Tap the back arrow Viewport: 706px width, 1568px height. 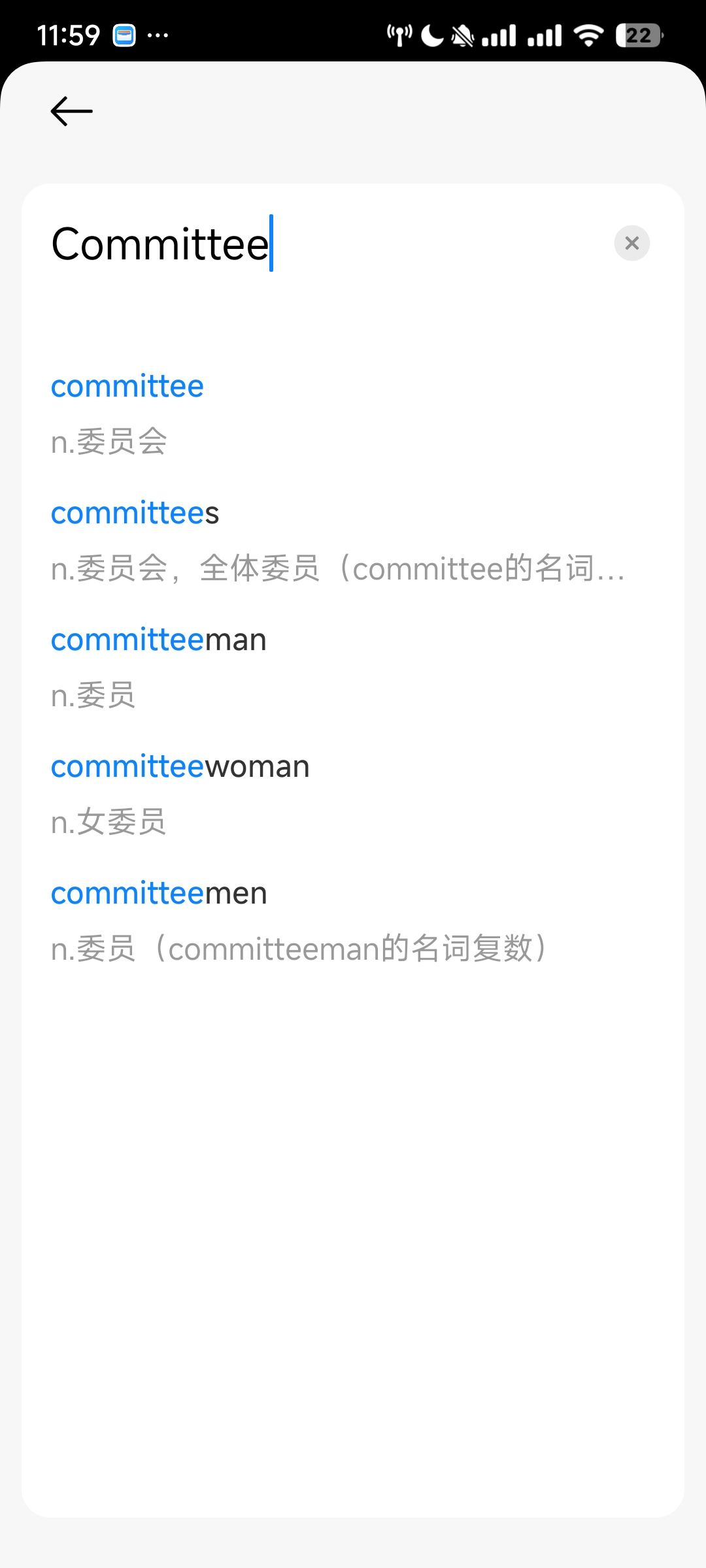pyautogui.click(x=72, y=111)
